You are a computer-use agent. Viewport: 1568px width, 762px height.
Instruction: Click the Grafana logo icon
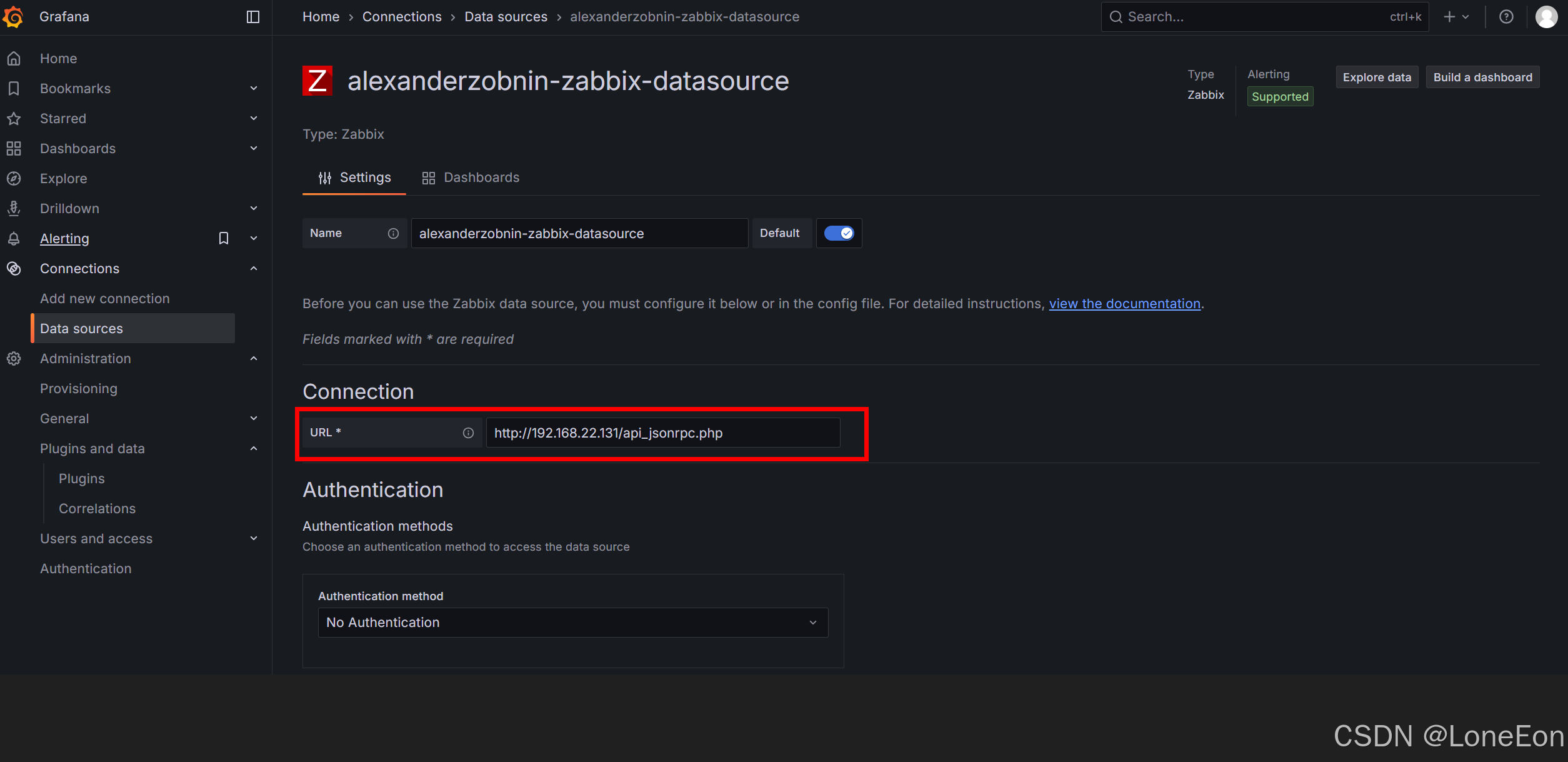(x=13, y=17)
